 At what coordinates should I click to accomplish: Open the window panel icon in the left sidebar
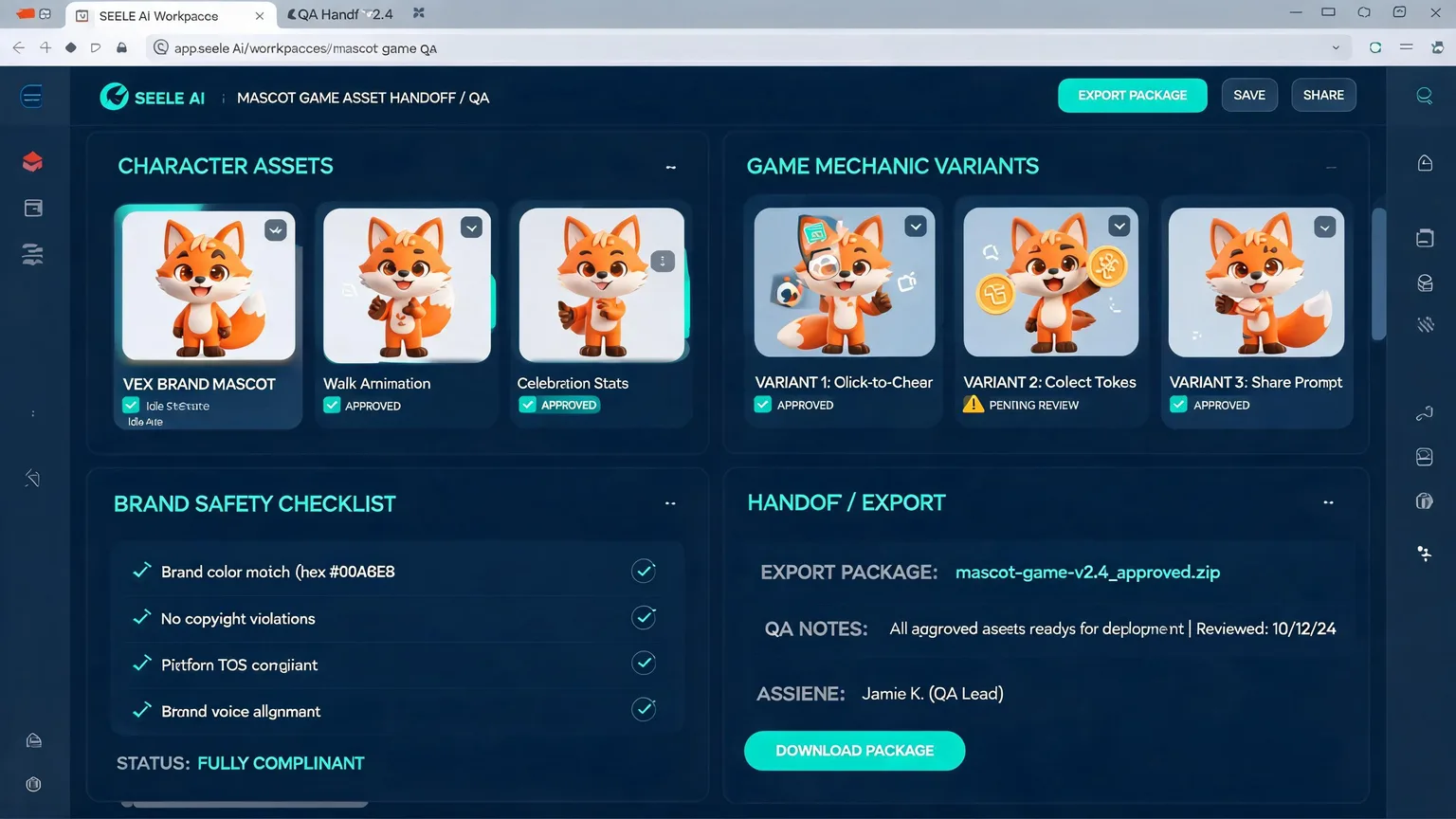pyautogui.click(x=33, y=208)
